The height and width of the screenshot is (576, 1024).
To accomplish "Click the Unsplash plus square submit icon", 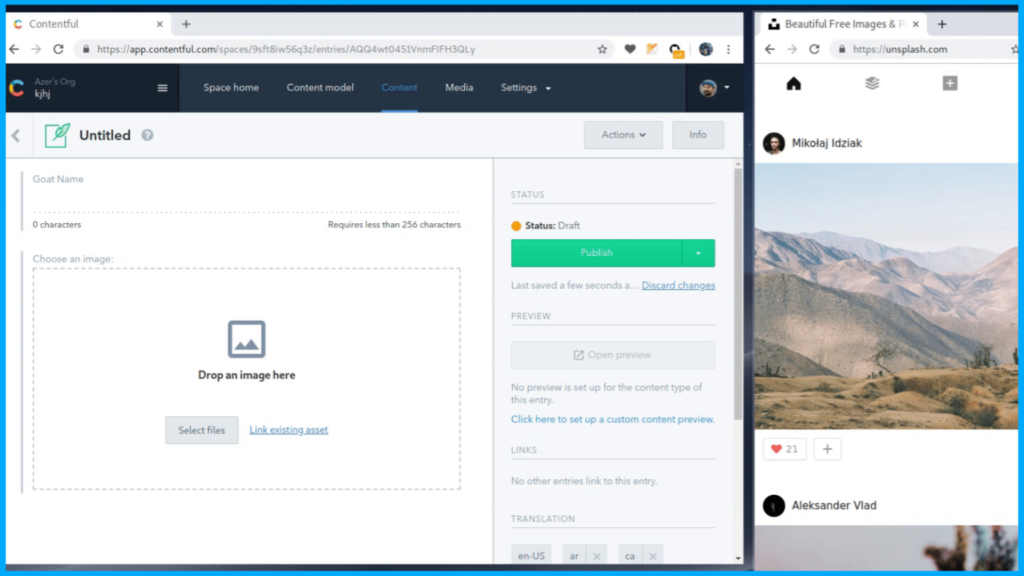I will pyautogui.click(x=949, y=84).
